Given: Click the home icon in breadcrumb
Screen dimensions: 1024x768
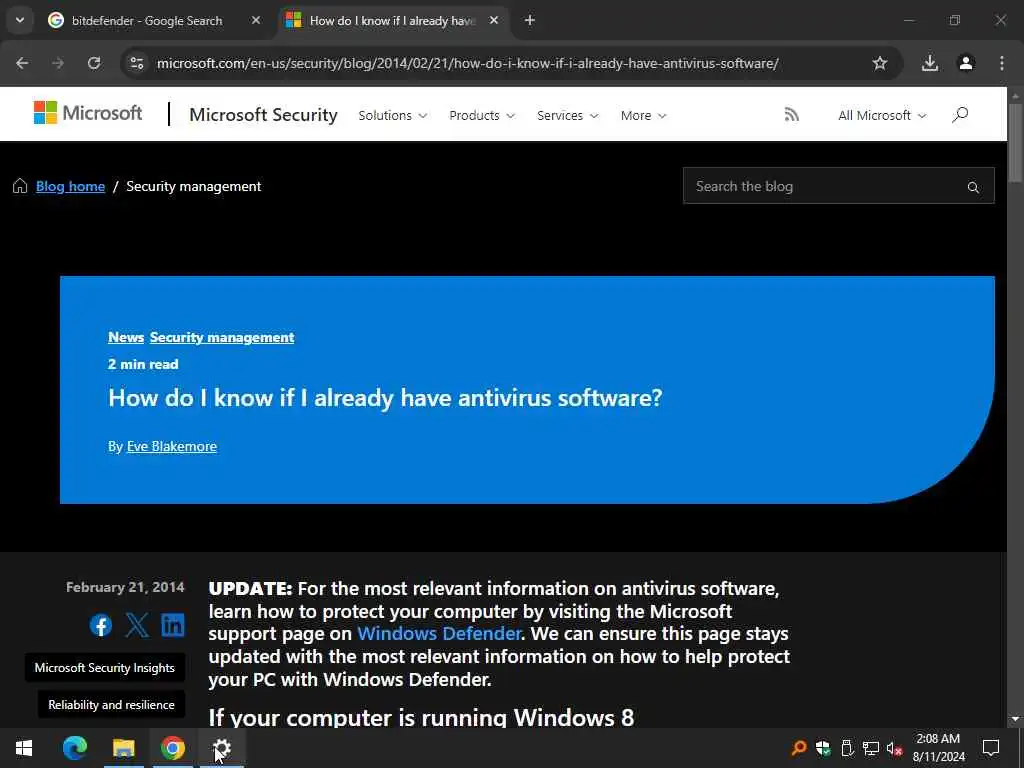Looking at the screenshot, I should tap(20, 186).
